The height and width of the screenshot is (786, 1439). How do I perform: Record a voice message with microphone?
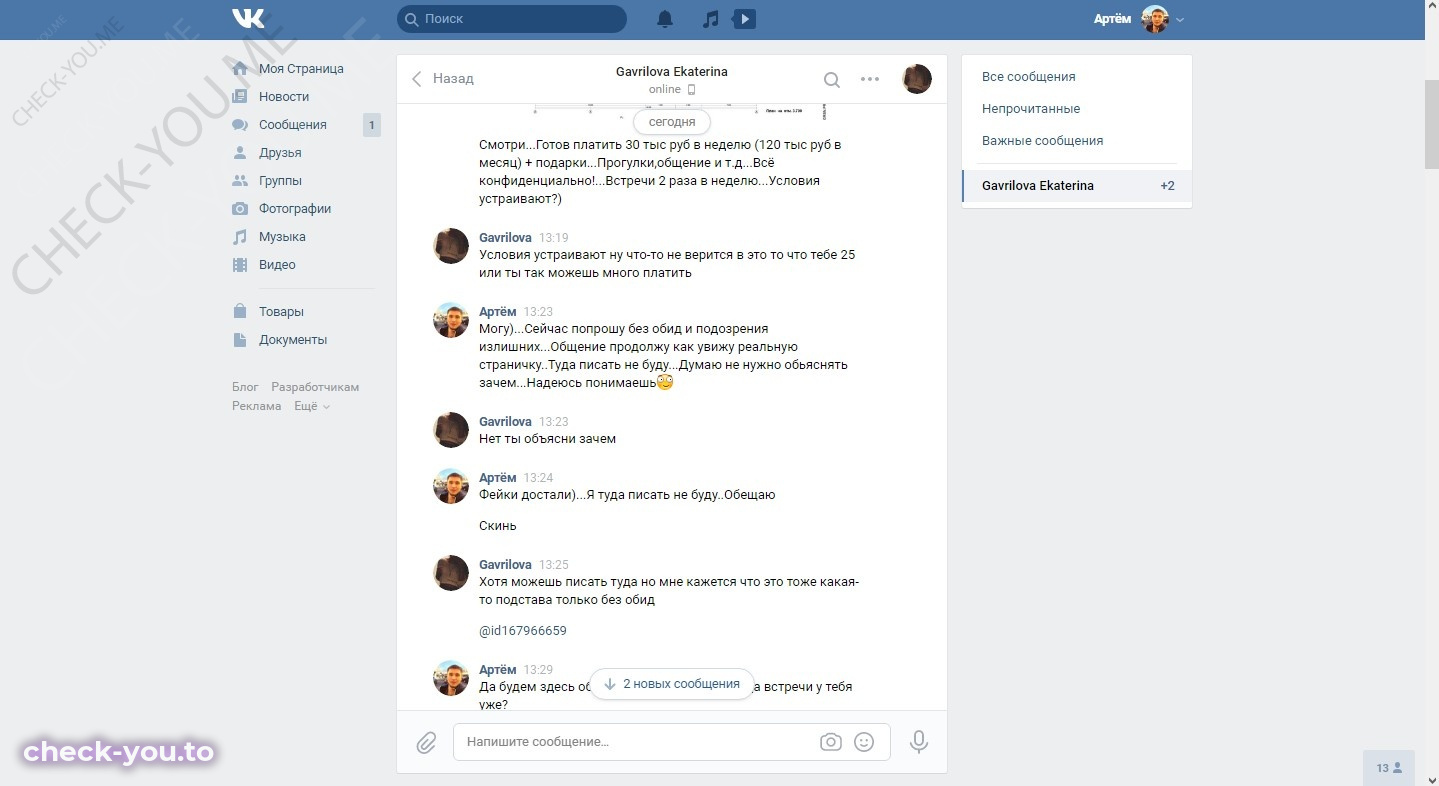coord(919,742)
